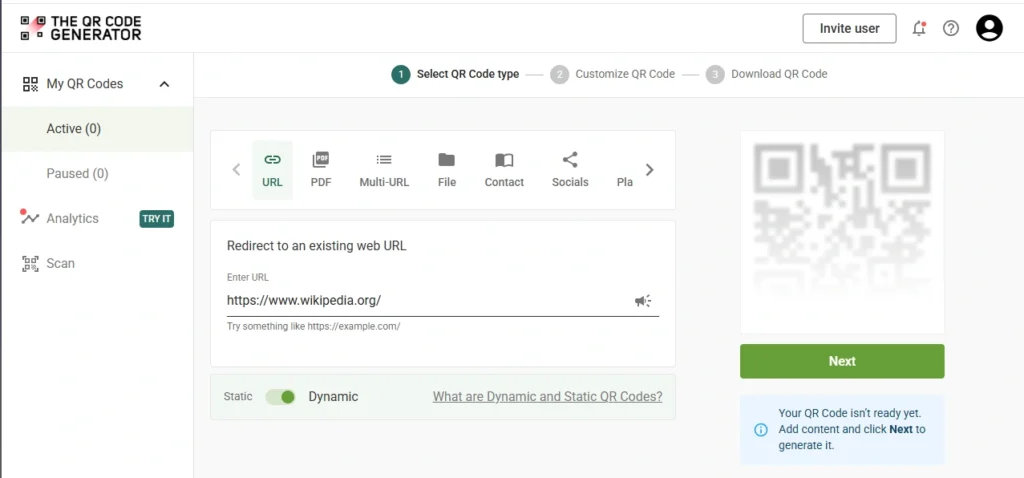Open What are Dynamic and Static QR Codes link
The image size is (1024, 478).
(x=547, y=396)
